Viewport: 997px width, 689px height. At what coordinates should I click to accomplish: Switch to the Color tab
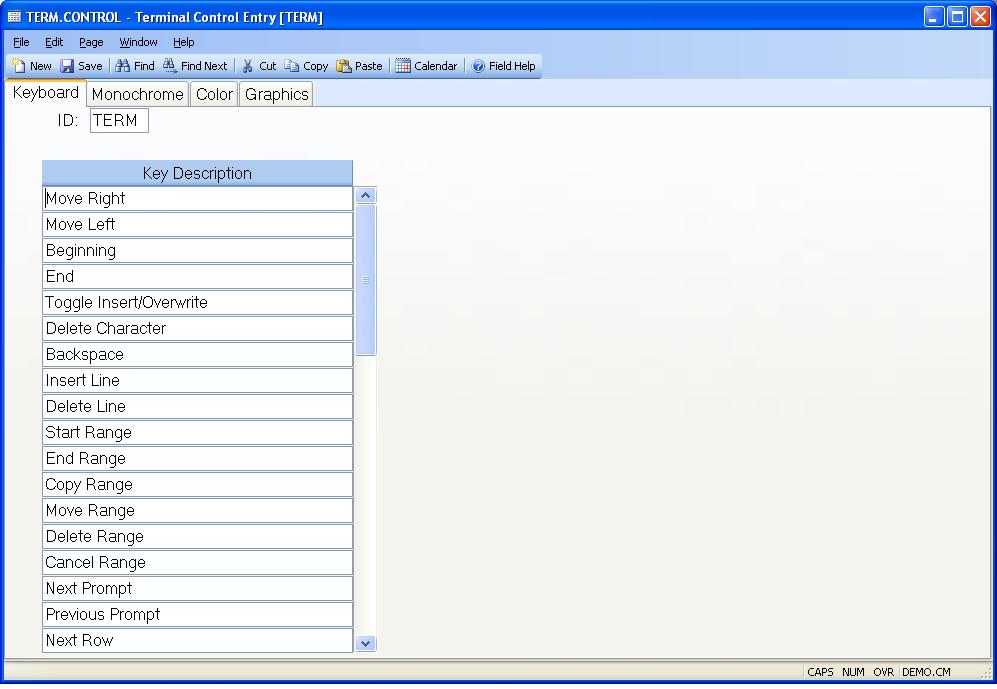pyautogui.click(x=214, y=94)
